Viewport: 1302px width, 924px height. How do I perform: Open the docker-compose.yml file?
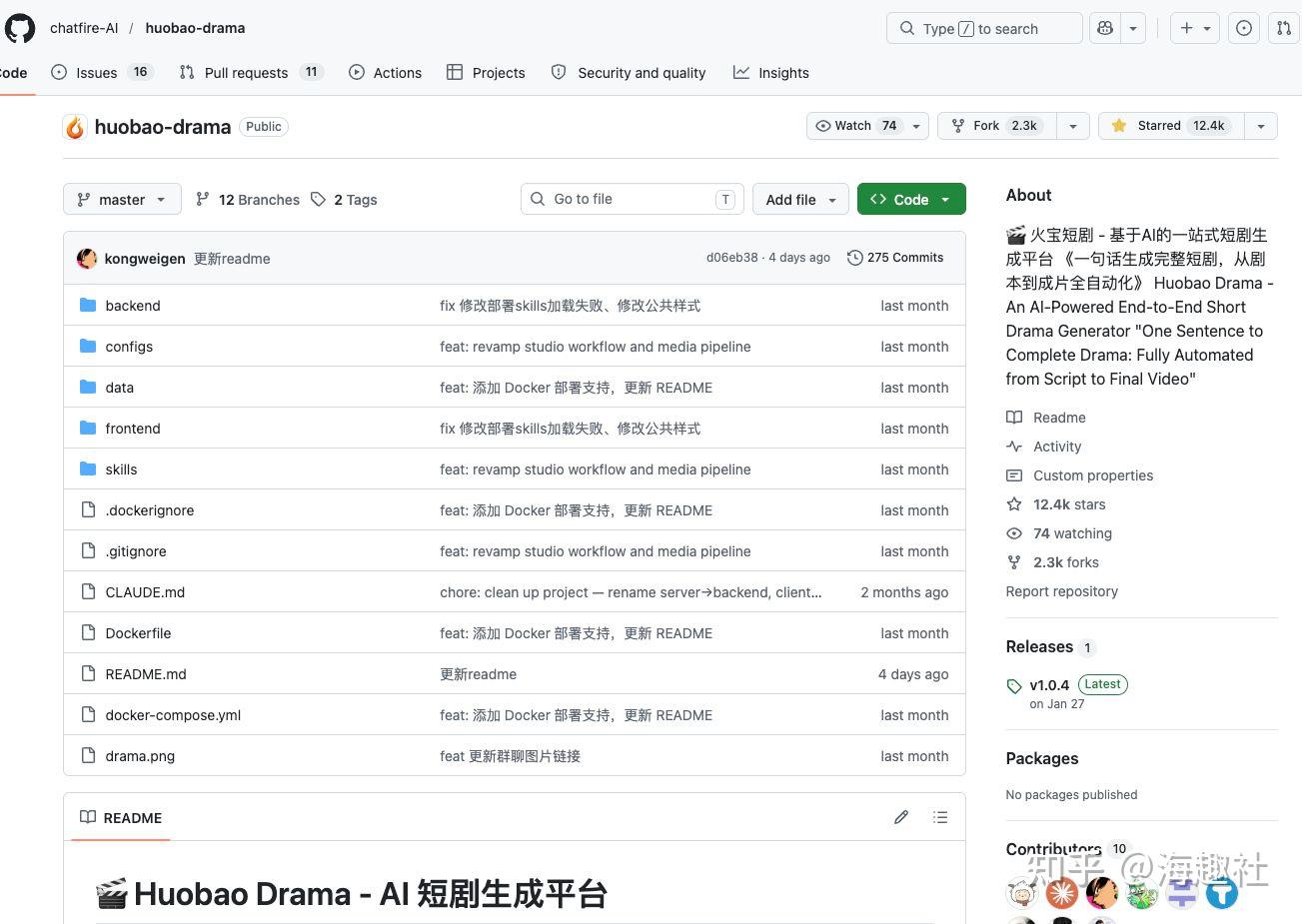(173, 715)
